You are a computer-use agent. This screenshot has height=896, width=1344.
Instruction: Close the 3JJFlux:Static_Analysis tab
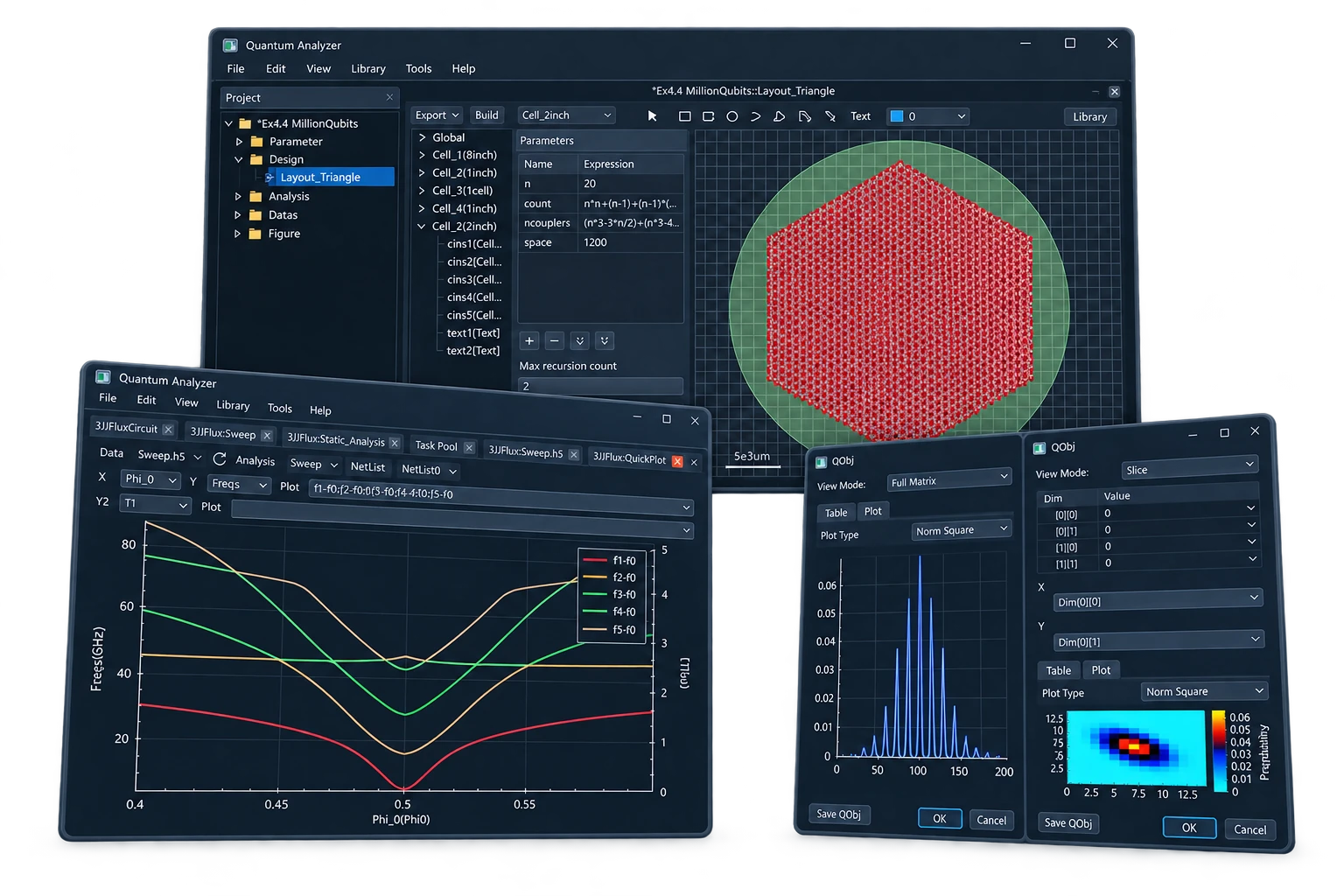click(x=395, y=443)
